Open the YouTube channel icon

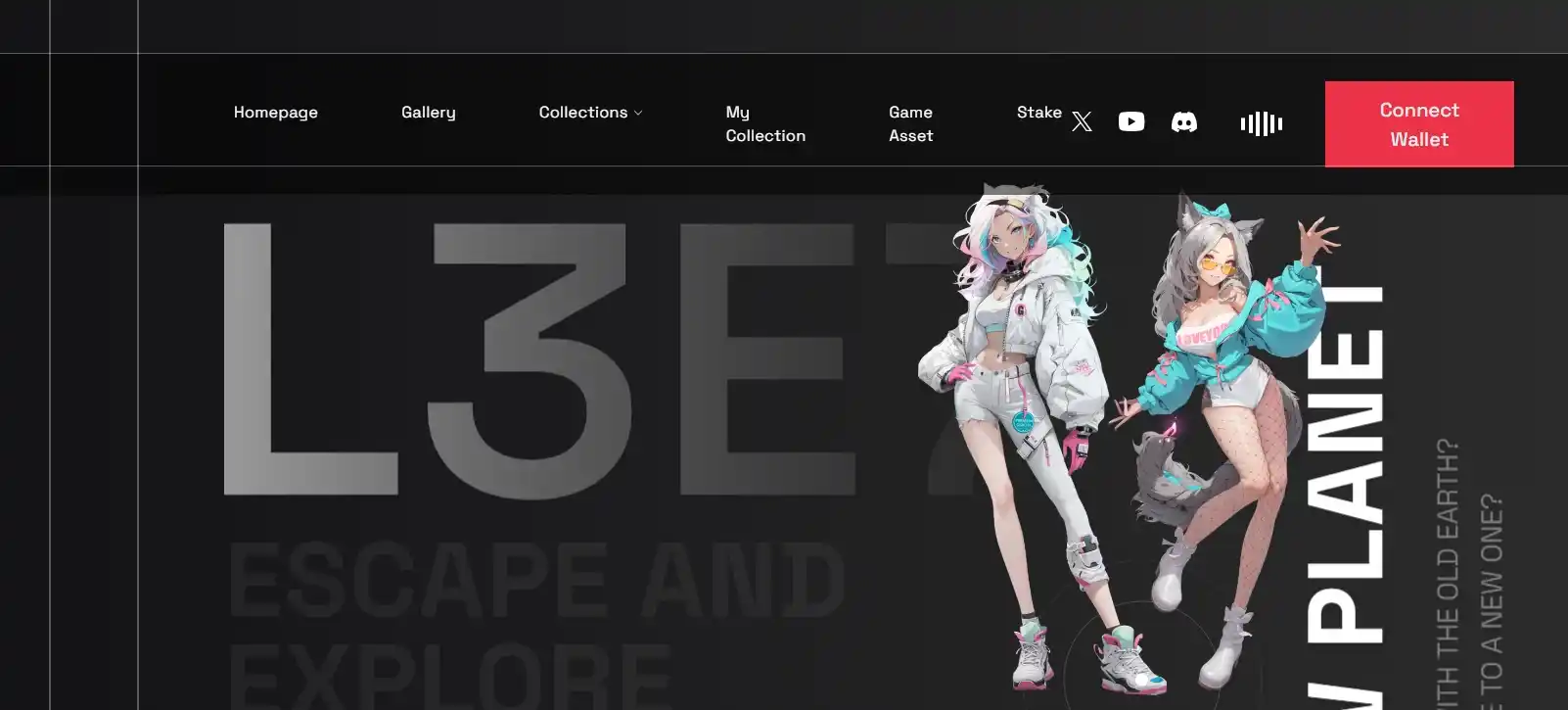tap(1131, 121)
